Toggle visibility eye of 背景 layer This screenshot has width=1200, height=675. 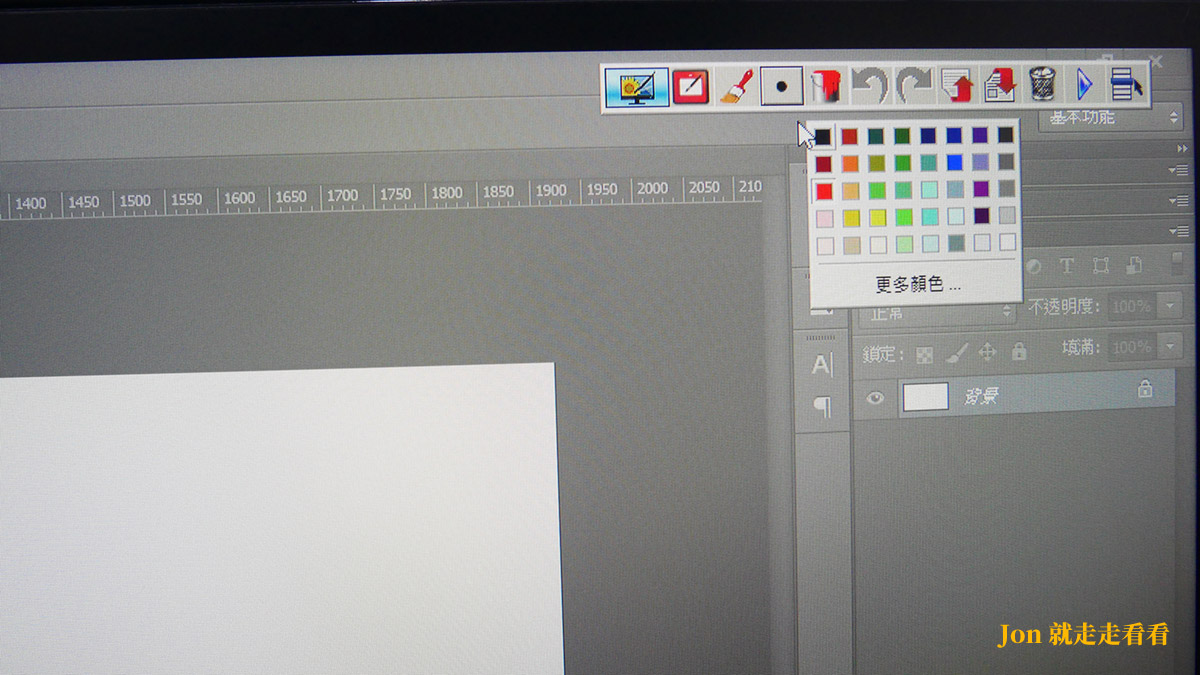click(876, 398)
